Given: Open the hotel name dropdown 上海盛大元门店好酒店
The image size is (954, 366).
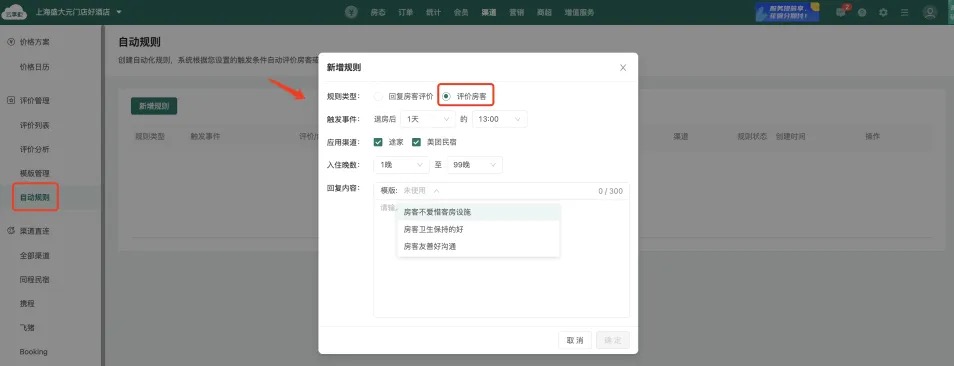Looking at the screenshot, I should 79,12.
